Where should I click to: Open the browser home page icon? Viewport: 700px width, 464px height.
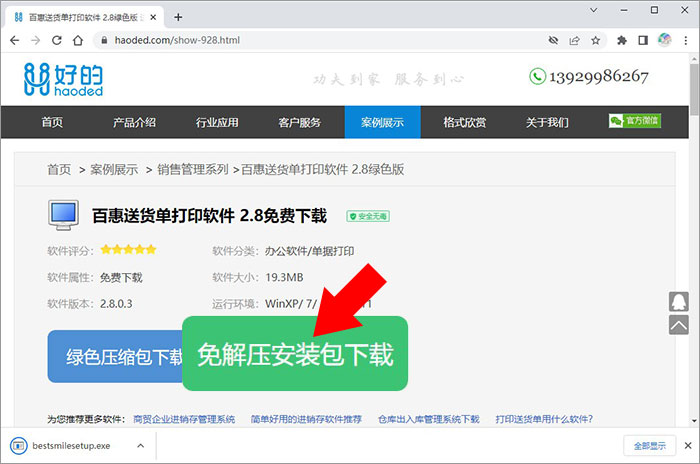pyautogui.click(x=78, y=40)
